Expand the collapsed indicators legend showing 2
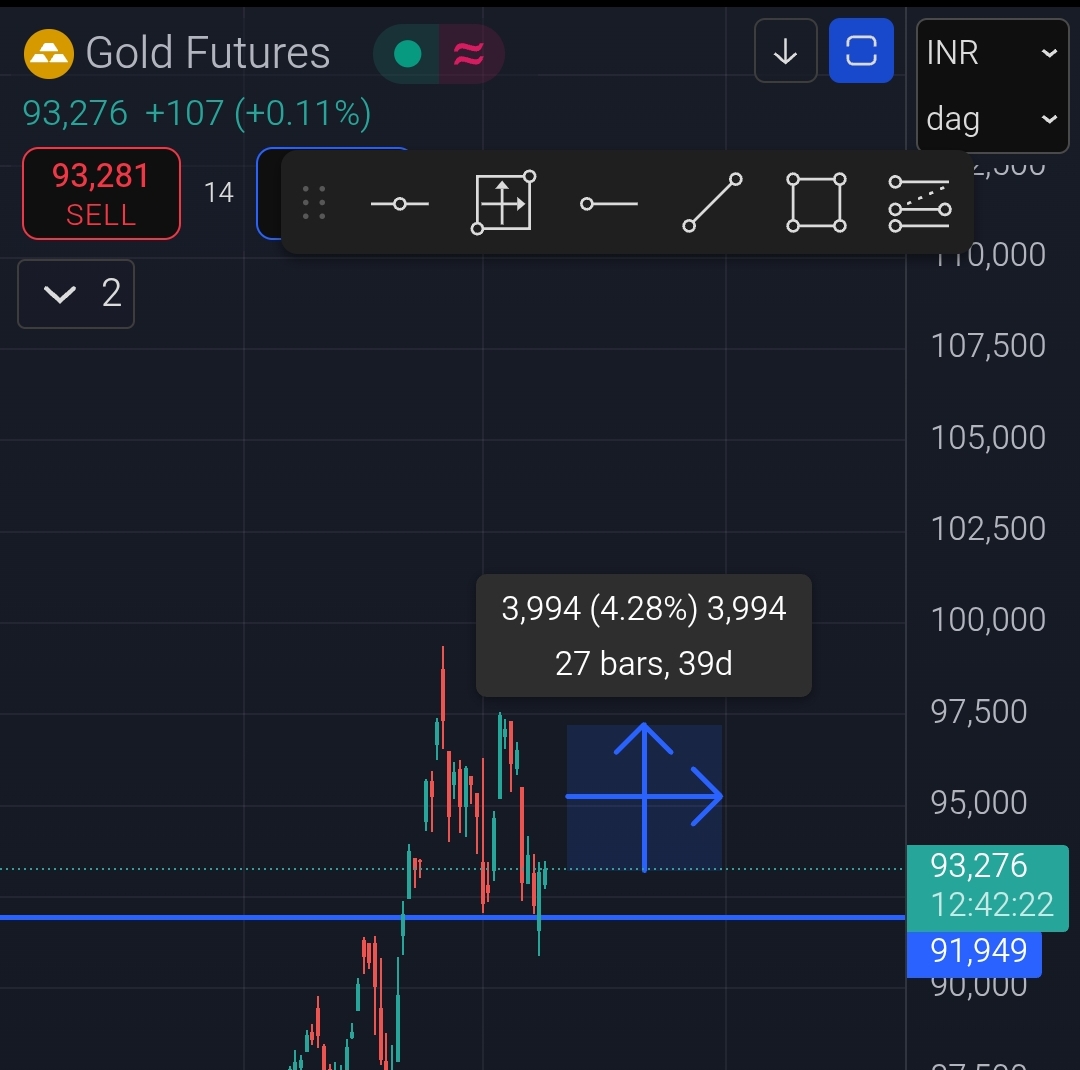 [x=76, y=294]
